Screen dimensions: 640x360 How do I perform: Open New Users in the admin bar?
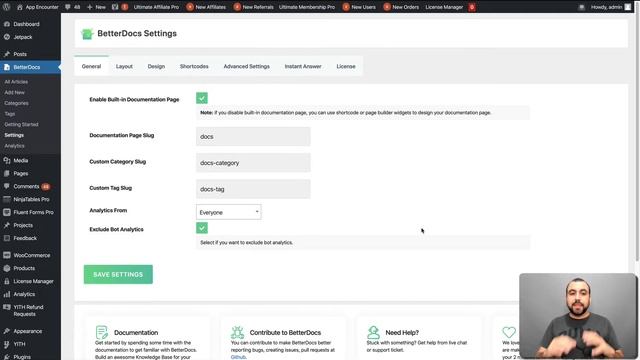click(359, 7)
